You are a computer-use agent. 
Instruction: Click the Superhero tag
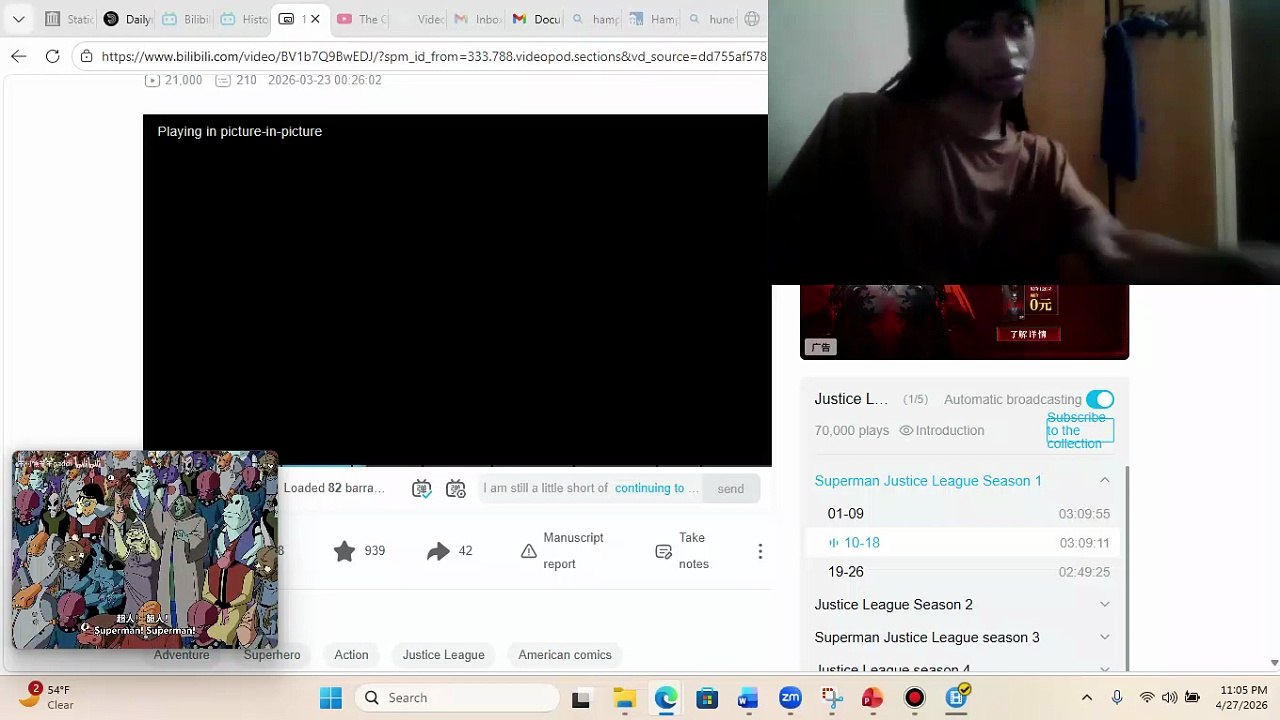[x=272, y=655]
